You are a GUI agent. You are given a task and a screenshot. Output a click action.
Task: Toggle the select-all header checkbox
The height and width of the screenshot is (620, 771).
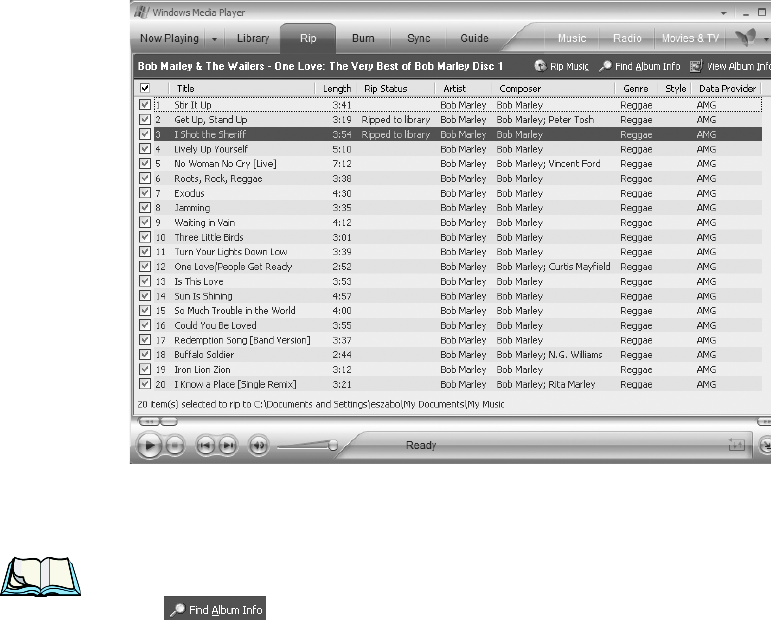pyautogui.click(x=145, y=88)
